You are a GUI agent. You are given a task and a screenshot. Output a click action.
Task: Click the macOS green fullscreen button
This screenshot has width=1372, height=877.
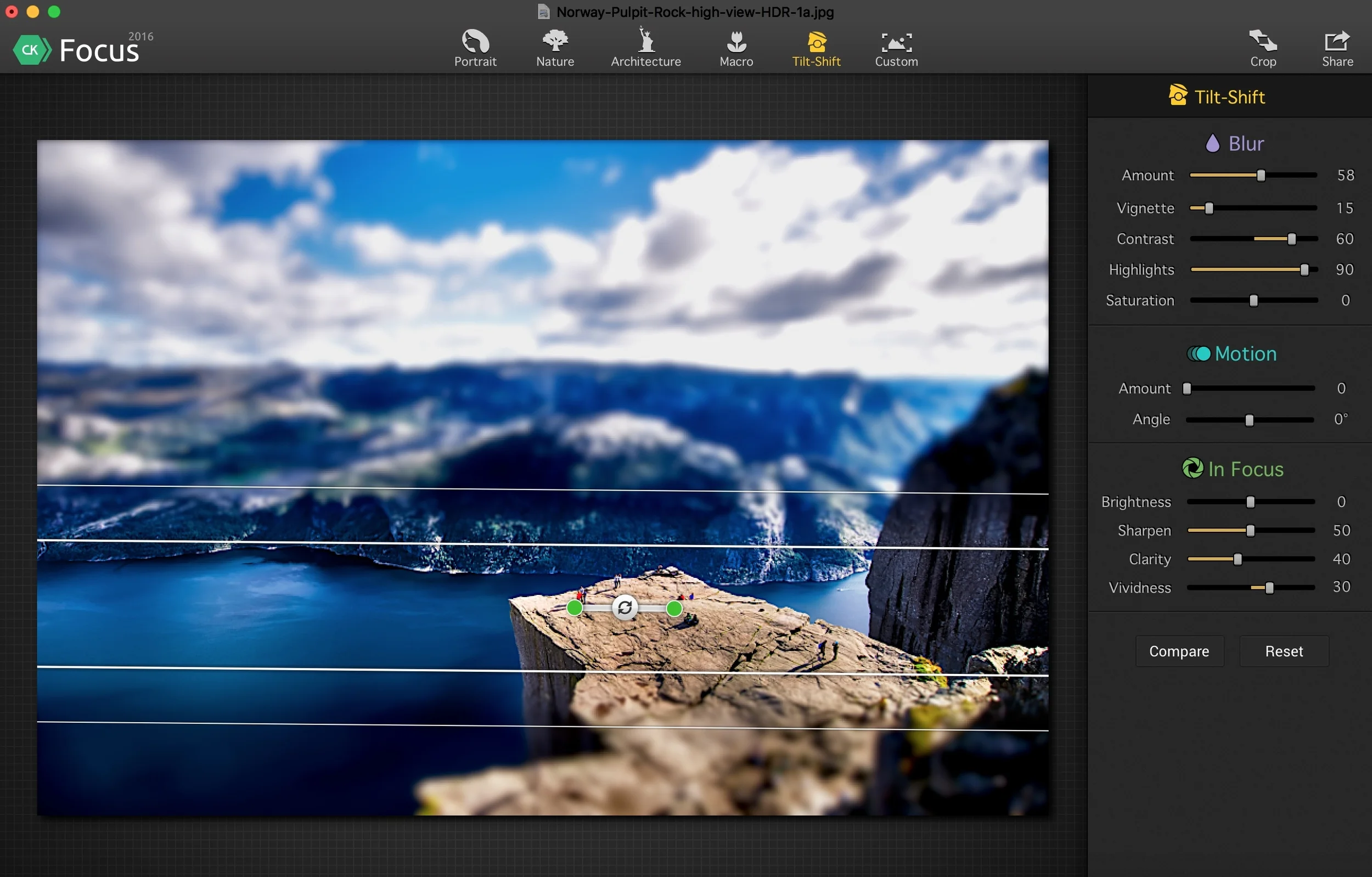54,12
